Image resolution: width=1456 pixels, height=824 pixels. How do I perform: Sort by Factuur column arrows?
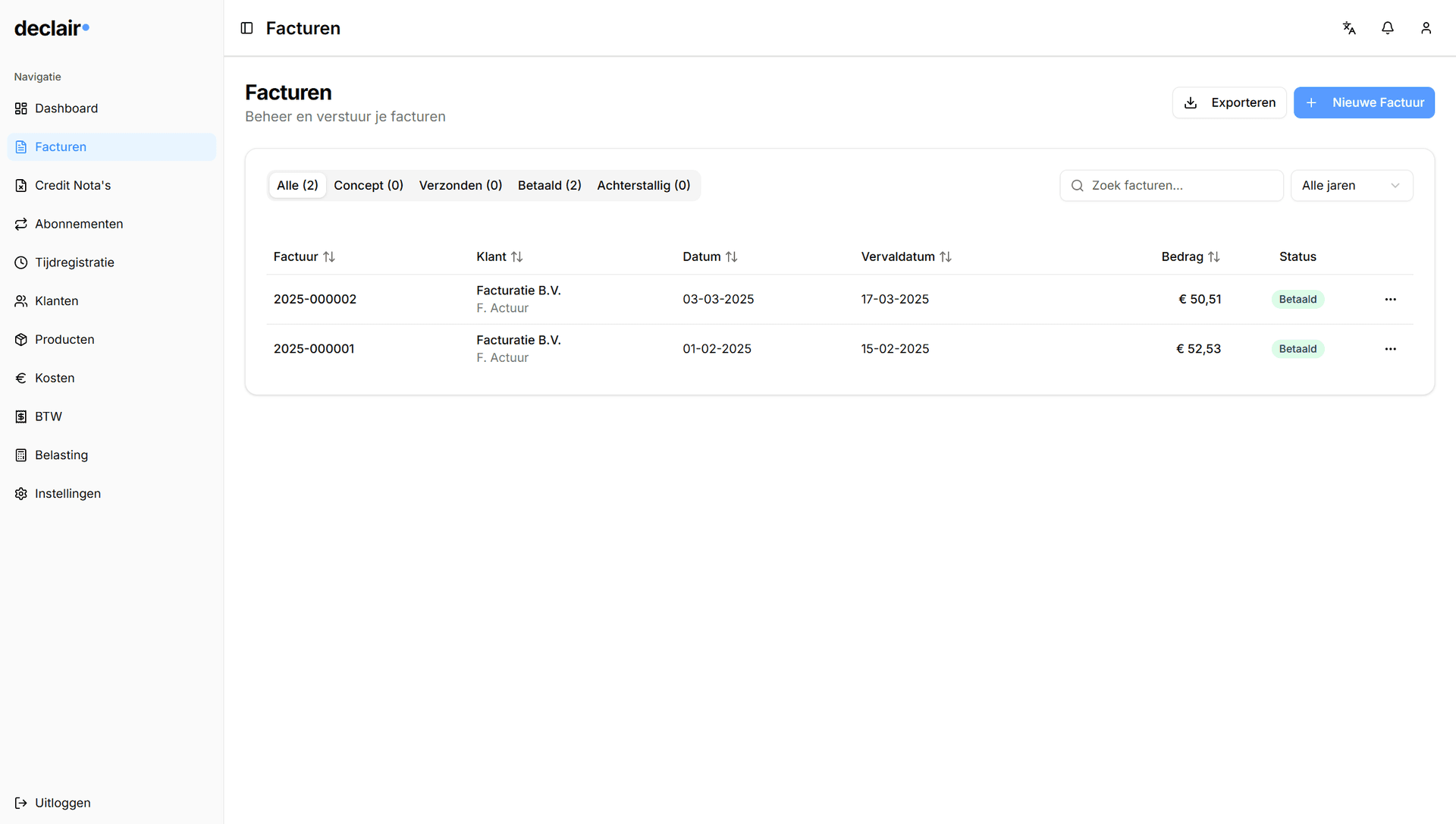tap(329, 257)
